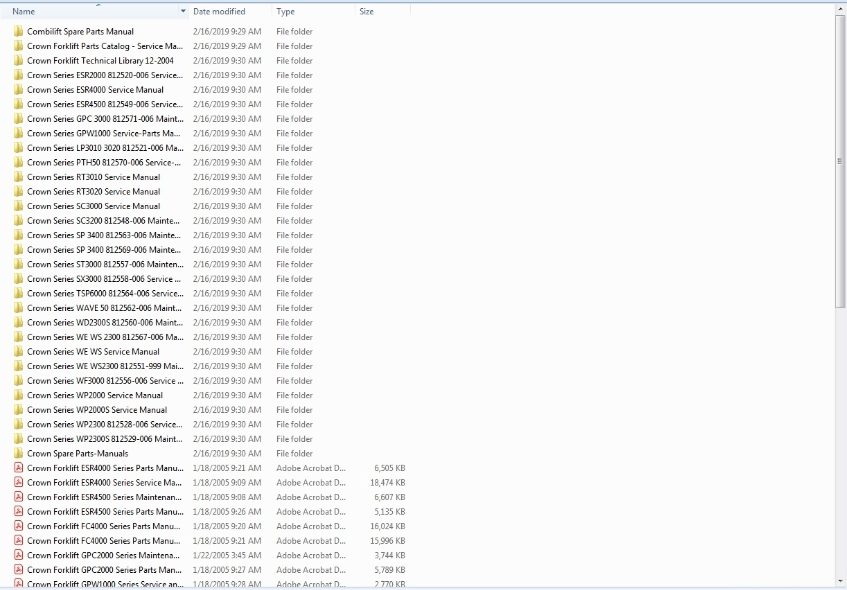Click folder icon of Crown Series RT3010 Service Manual

18,177
